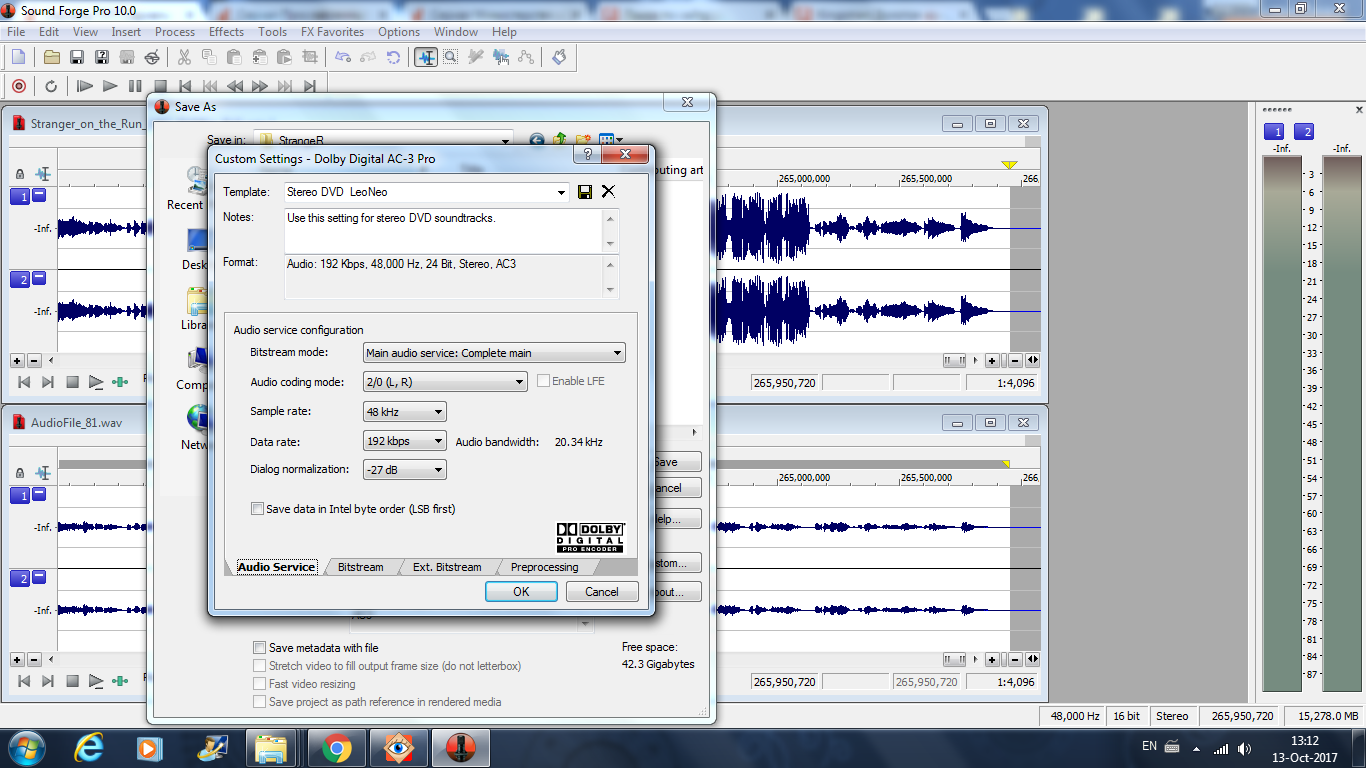Click the Trim/Crop icon in main toolbar
This screenshot has height=768, width=1366.
coord(309,57)
